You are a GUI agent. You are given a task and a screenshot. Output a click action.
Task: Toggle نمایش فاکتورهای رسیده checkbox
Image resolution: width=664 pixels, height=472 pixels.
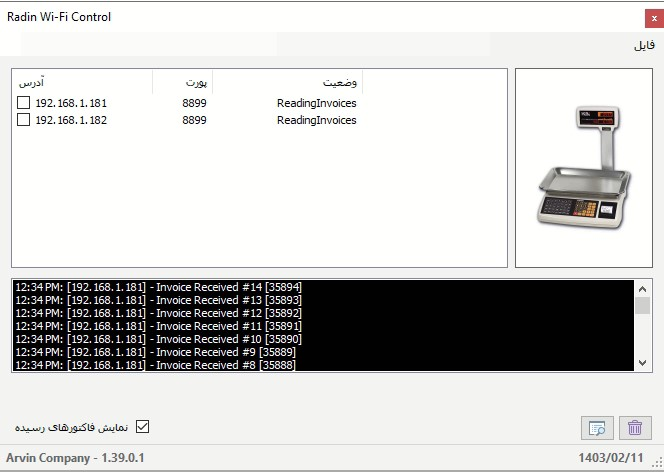point(143,426)
